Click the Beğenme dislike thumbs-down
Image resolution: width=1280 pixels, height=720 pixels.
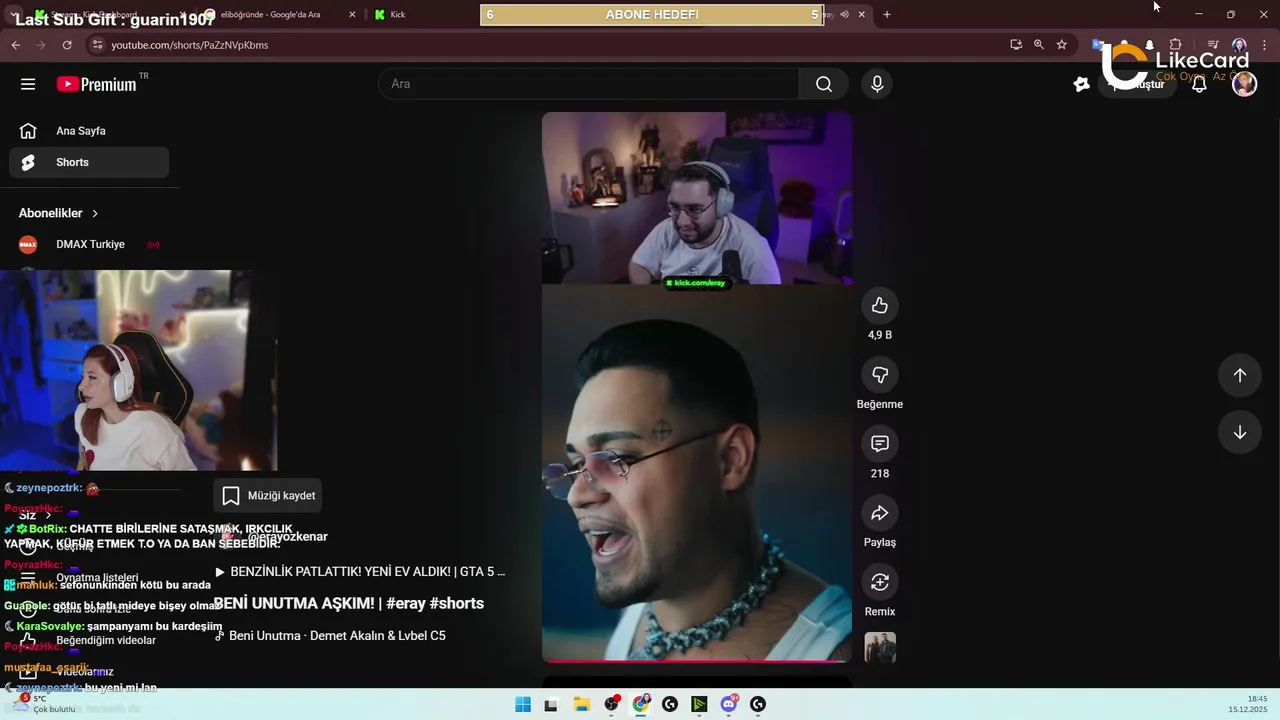coord(880,375)
